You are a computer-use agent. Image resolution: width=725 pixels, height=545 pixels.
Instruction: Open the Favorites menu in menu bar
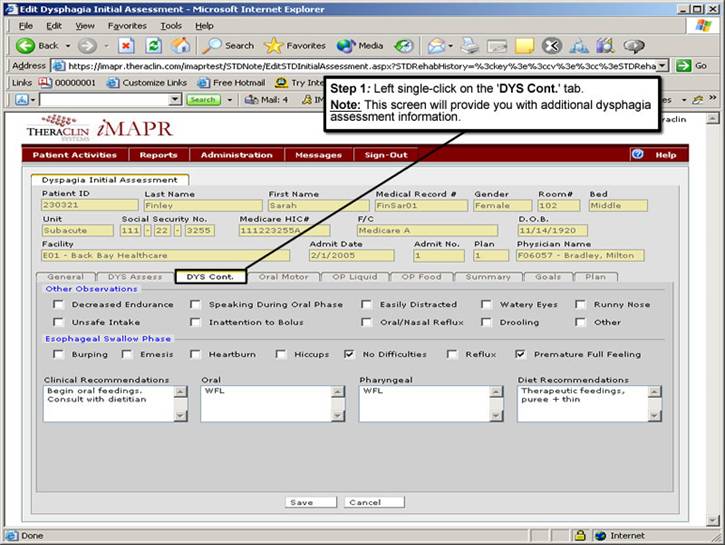point(126,25)
